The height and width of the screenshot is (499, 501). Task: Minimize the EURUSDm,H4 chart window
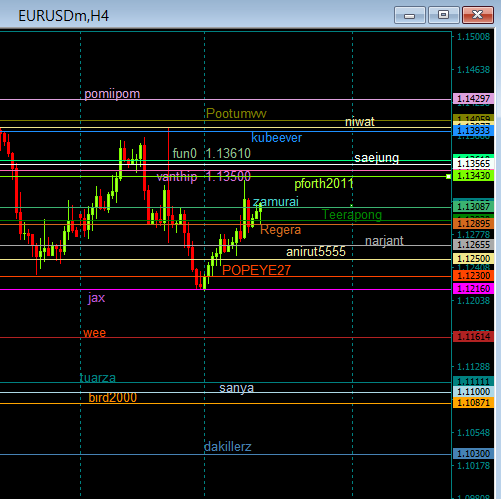(410, 15)
